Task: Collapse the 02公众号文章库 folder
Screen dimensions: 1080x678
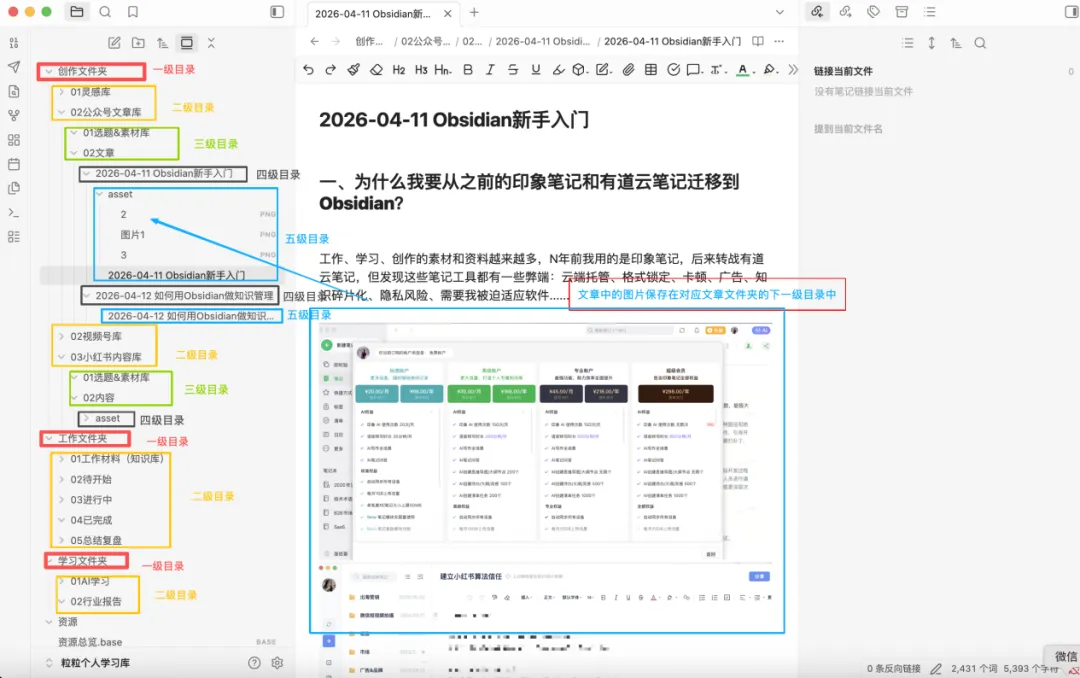Action: pyautogui.click(x=61, y=112)
